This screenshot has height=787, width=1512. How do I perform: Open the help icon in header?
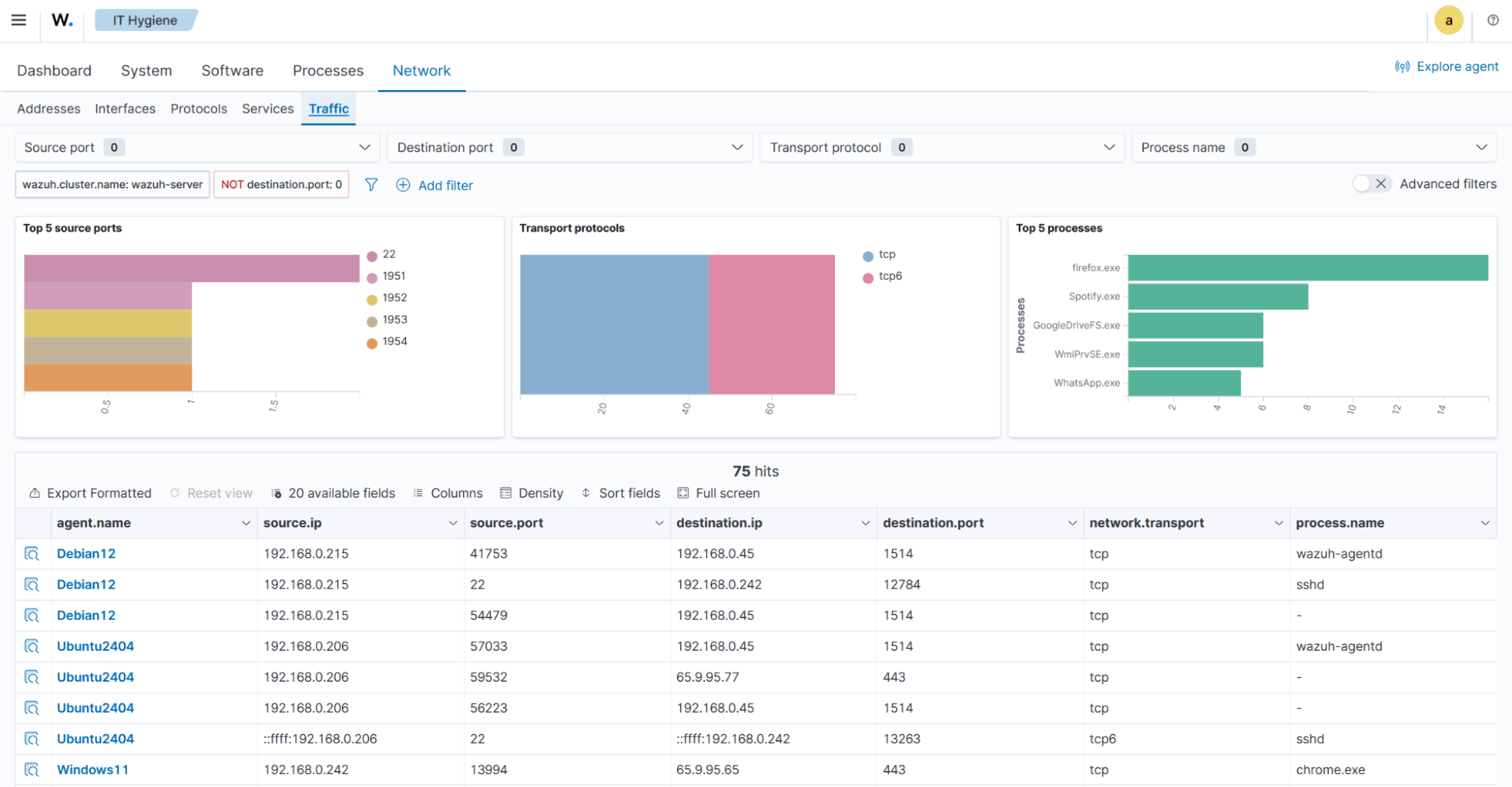click(1492, 20)
